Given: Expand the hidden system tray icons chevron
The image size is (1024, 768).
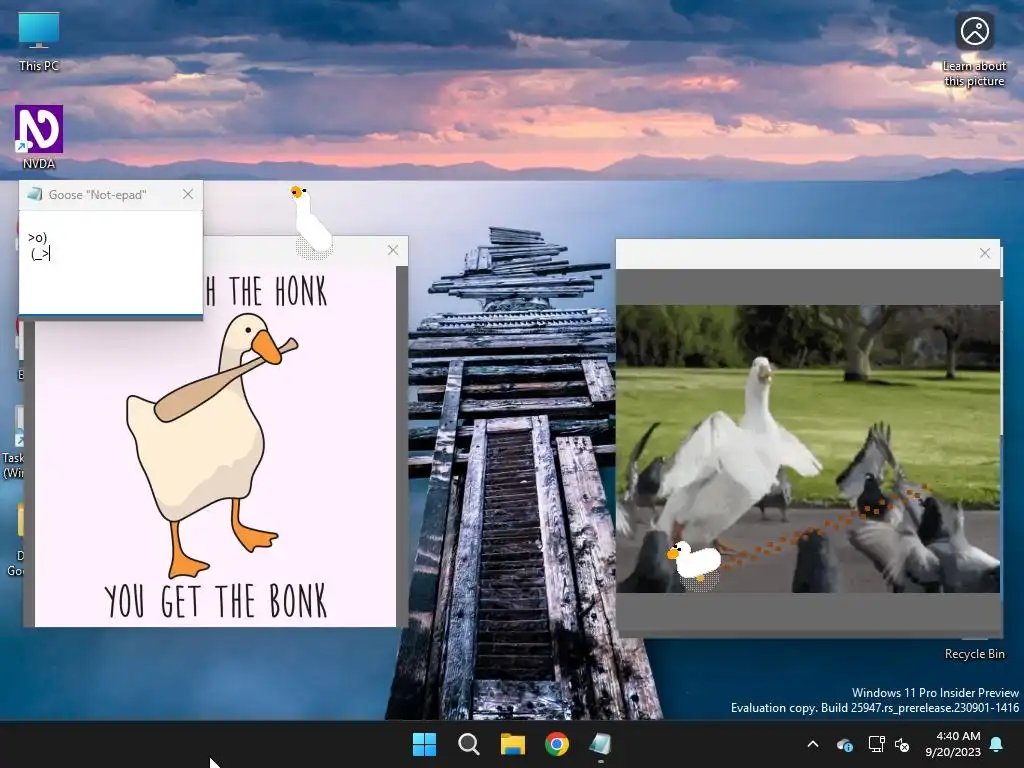Looking at the screenshot, I should click(813, 744).
